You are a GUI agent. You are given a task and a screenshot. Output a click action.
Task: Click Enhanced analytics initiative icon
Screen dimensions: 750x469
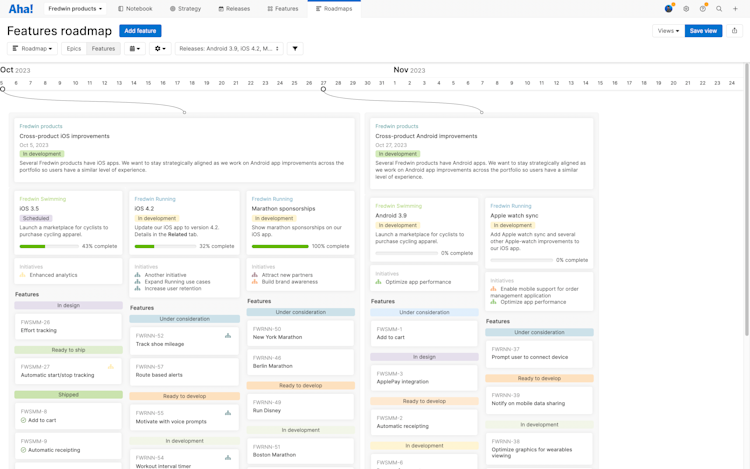22,275
